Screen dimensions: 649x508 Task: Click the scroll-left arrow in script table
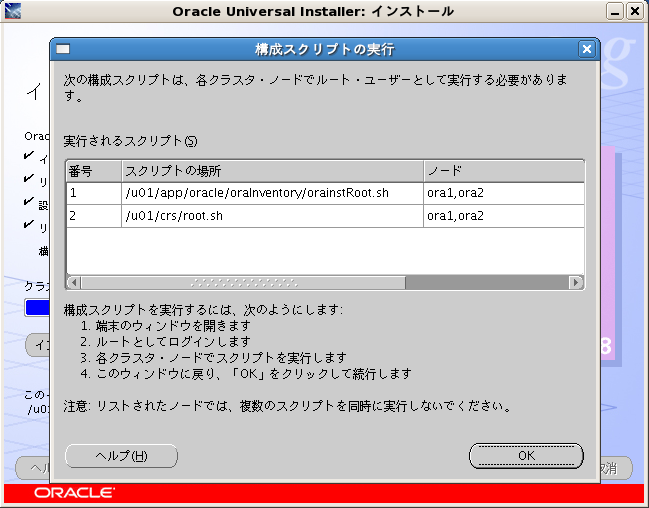74,282
